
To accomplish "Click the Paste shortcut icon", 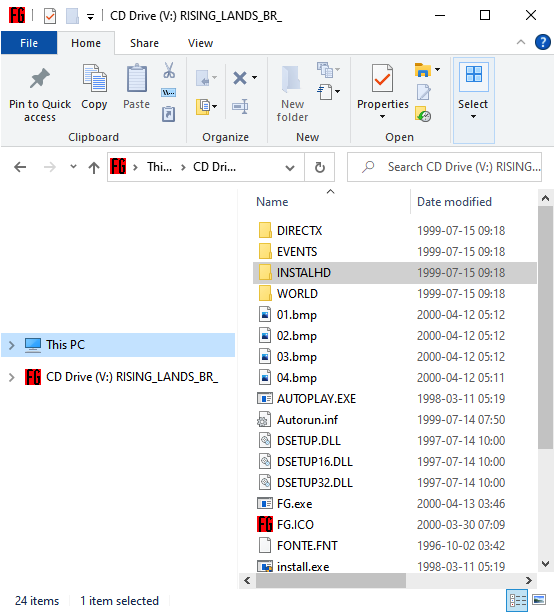I will click(x=168, y=114).
